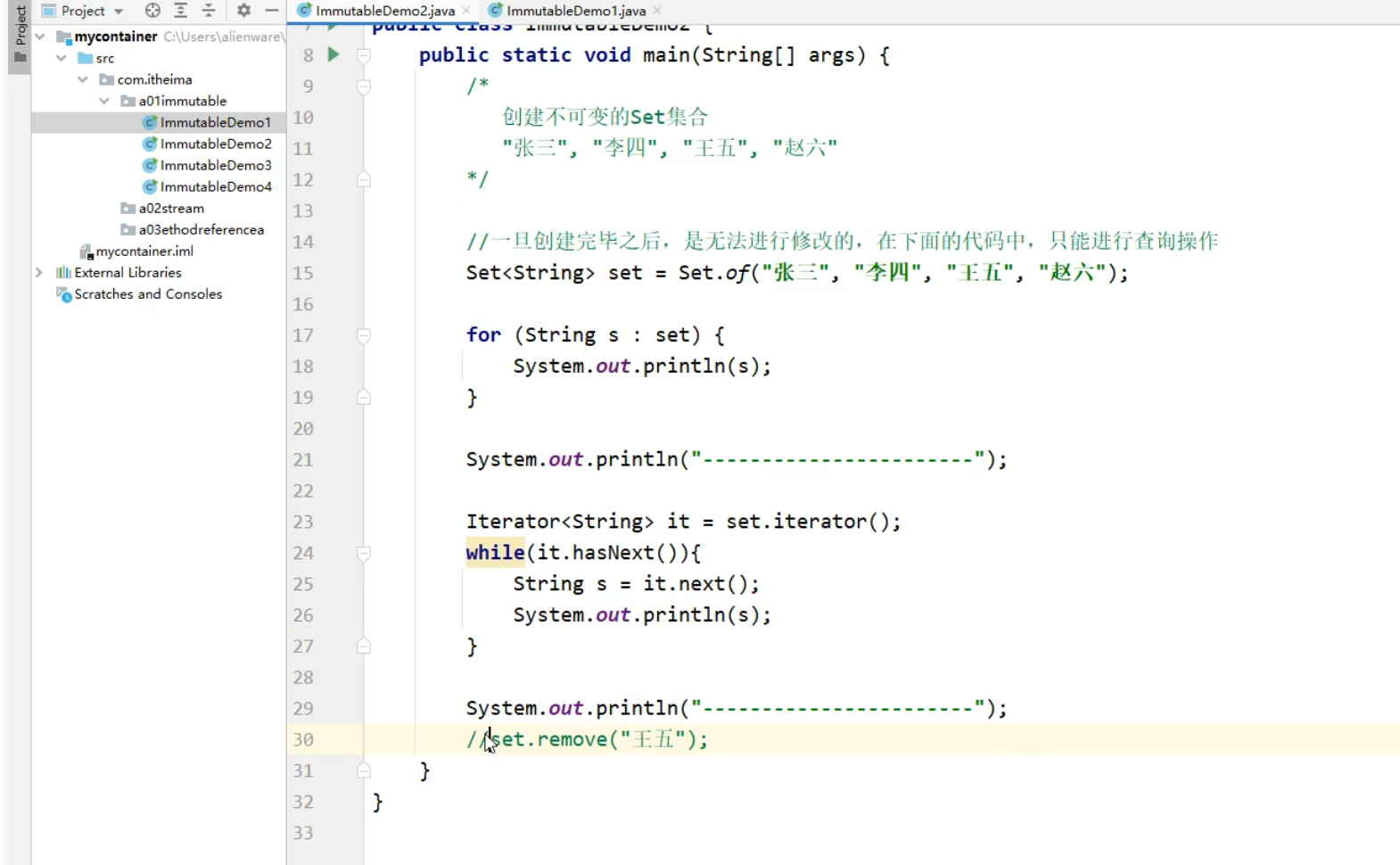Collapse the a01immutable package
Image resolution: width=1400 pixels, height=865 pixels.
103,101
